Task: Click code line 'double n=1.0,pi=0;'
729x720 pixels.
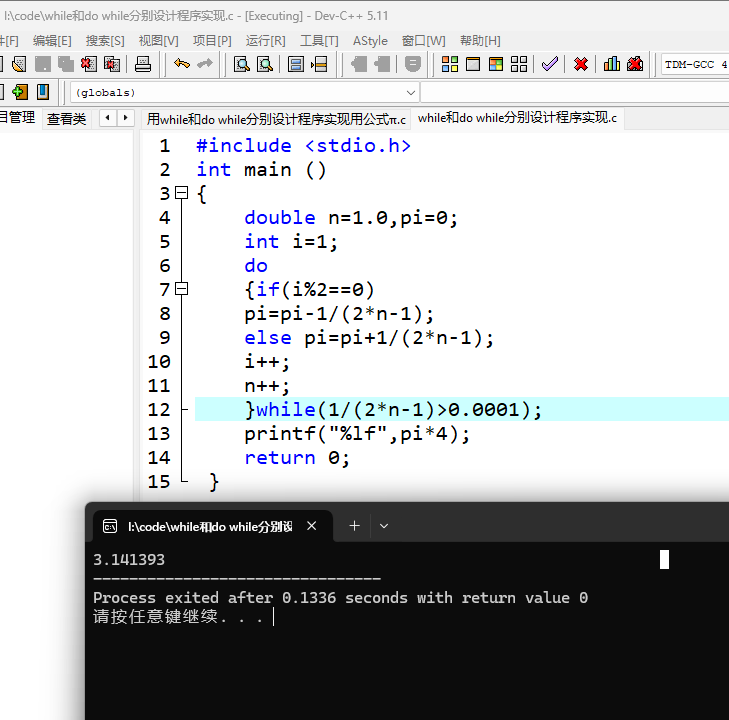Action: 351,218
